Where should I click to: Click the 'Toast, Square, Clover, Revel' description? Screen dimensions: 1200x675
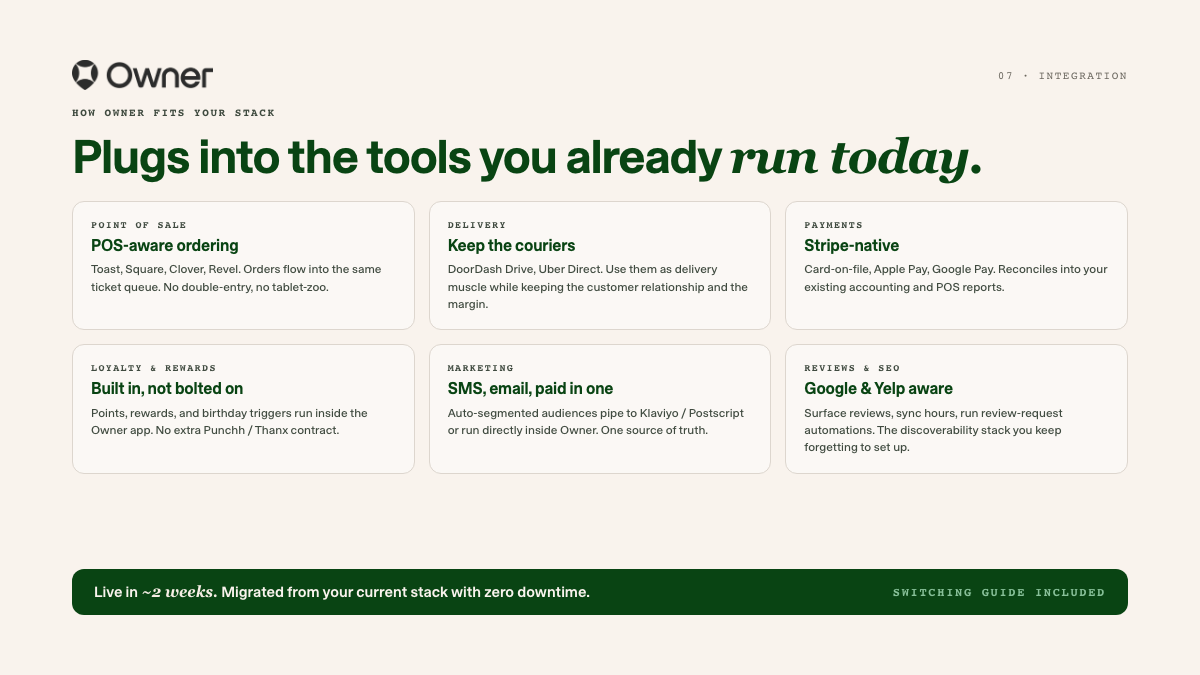pyautogui.click(x=236, y=278)
